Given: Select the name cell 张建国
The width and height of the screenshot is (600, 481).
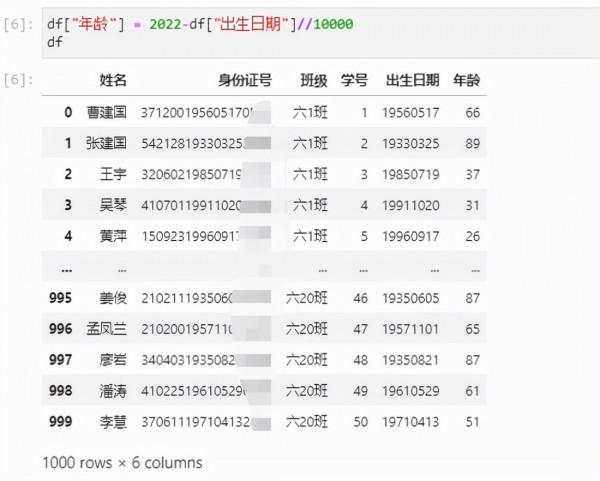Looking at the screenshot, I should [x=106, y=143].
